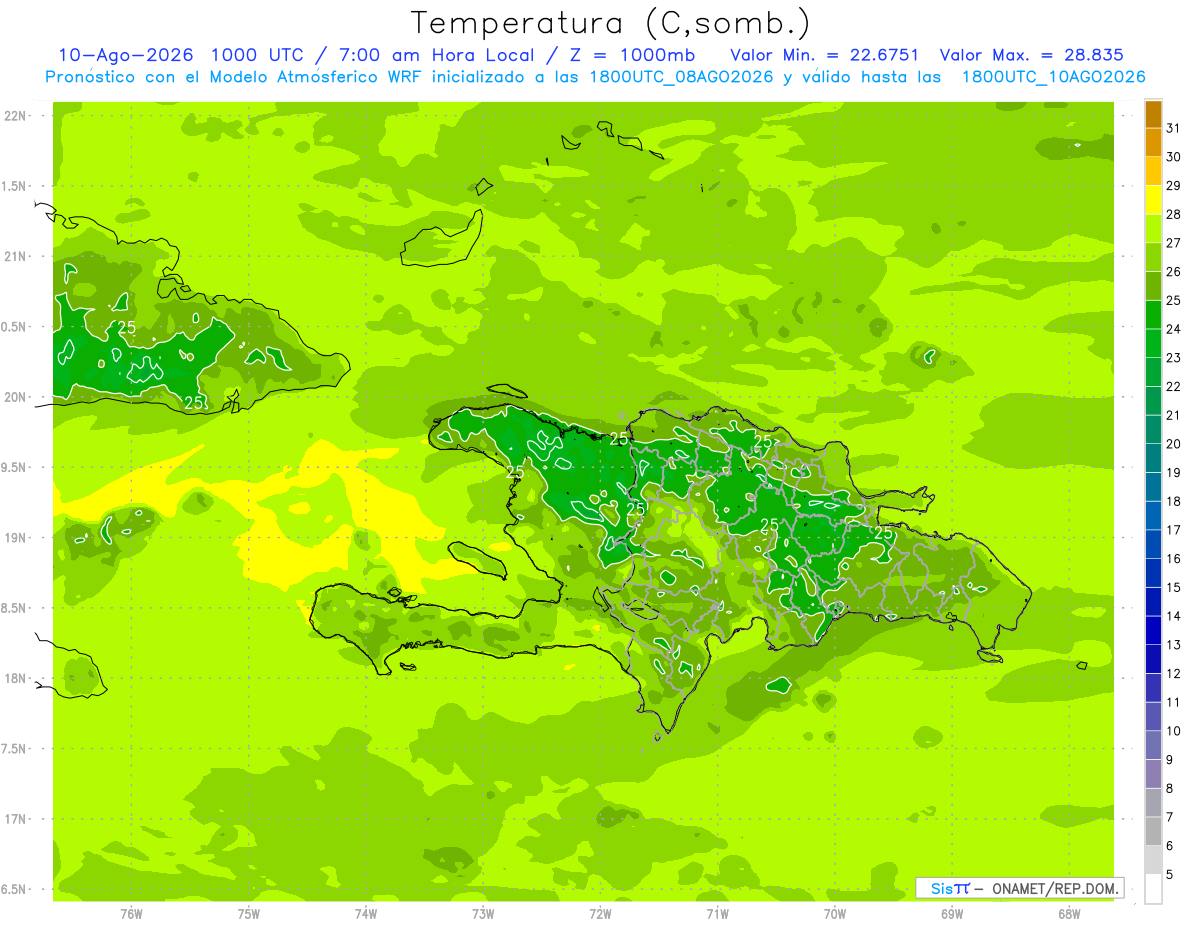The height and width of the screenshot is (927, 1200).
Task: Click legend value '14'
Action: click(1173, 617)
